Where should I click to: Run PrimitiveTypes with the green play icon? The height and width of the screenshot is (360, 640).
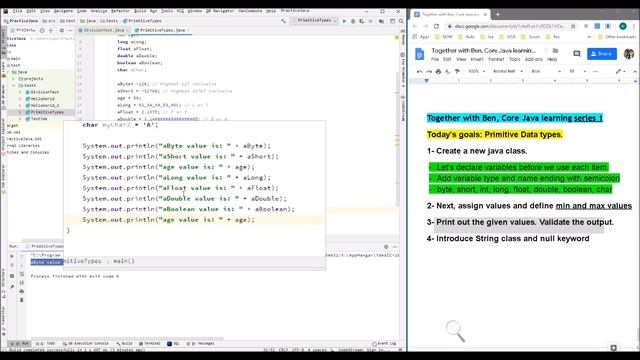[x=344, y=21]
